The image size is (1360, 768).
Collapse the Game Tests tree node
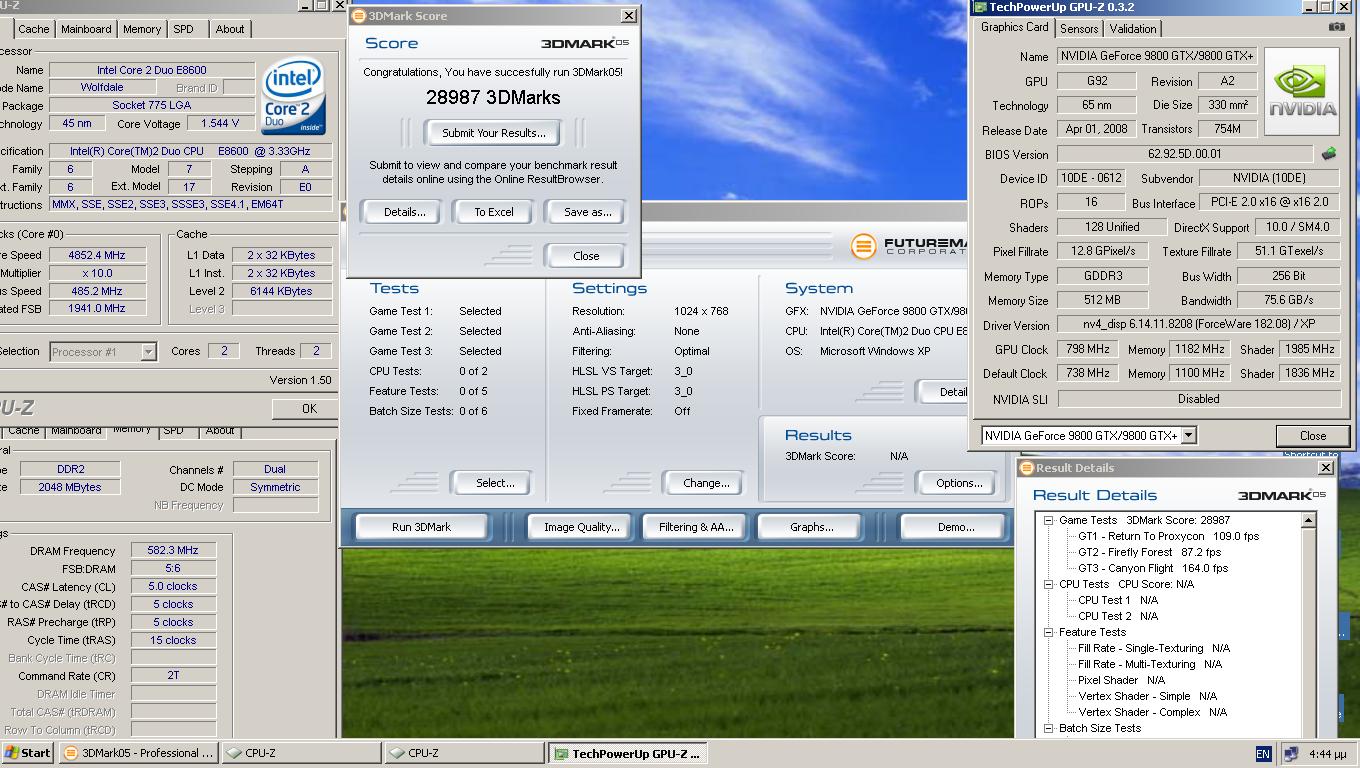(1049, 520)
